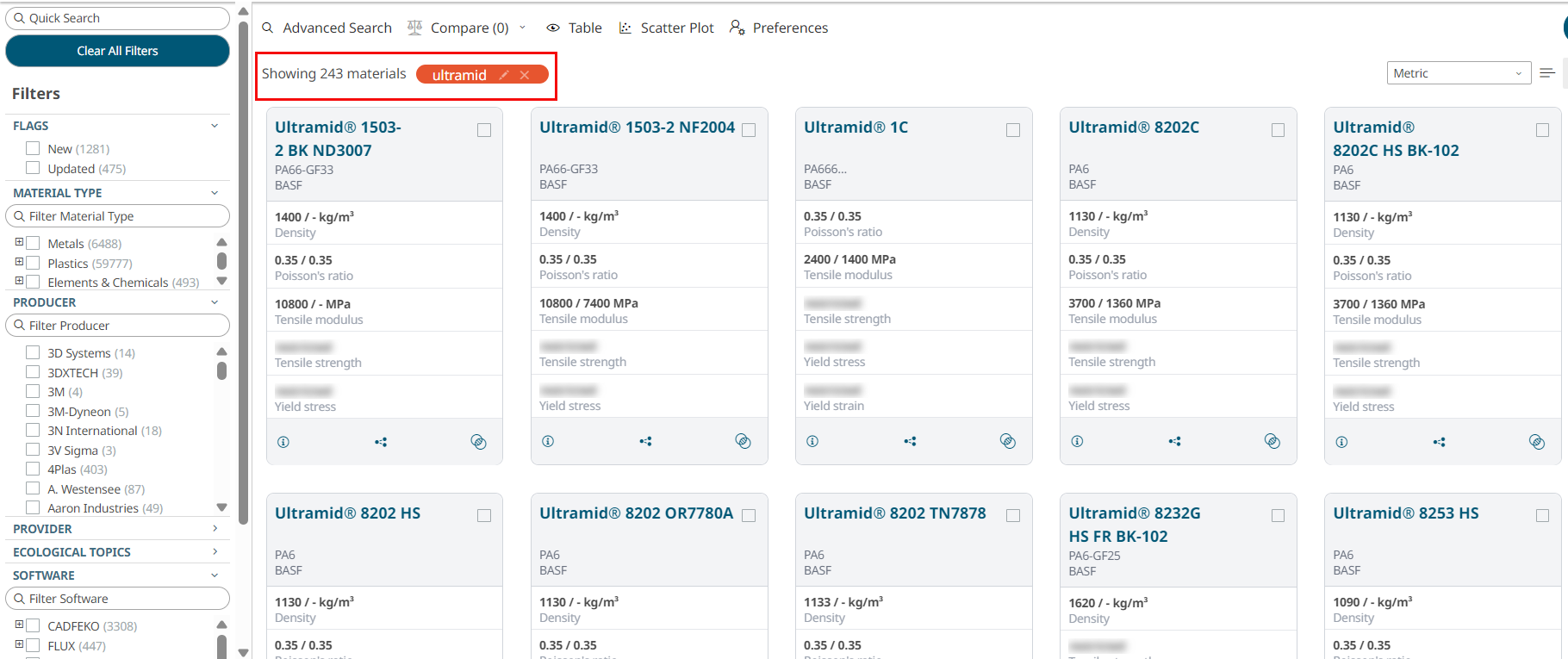Click the Filter Material Type field
Viewport: 1568px width, 659px height.
pos(118,216)
